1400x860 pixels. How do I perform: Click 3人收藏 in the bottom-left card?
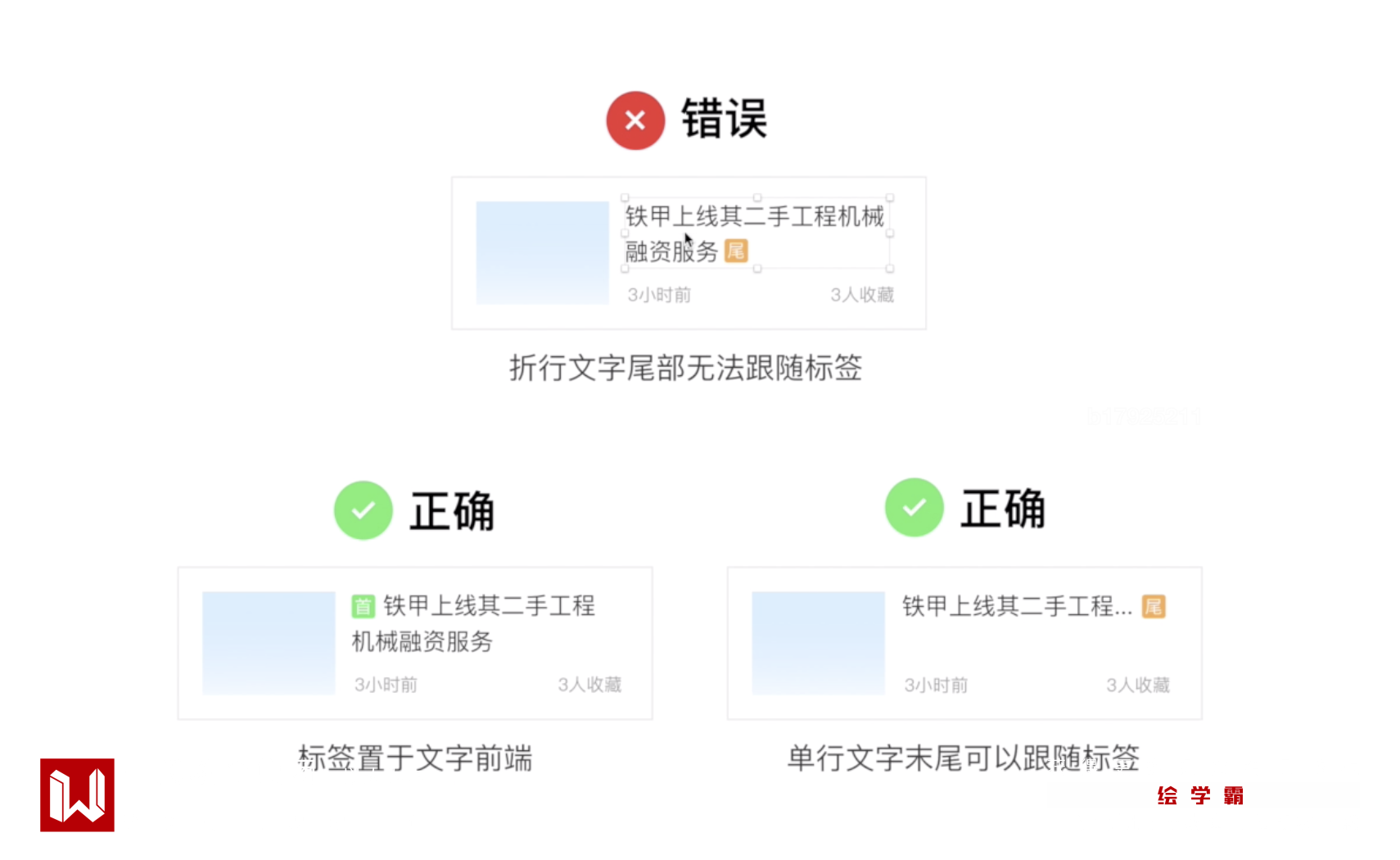pyautogui.click(x=589, y=685)
